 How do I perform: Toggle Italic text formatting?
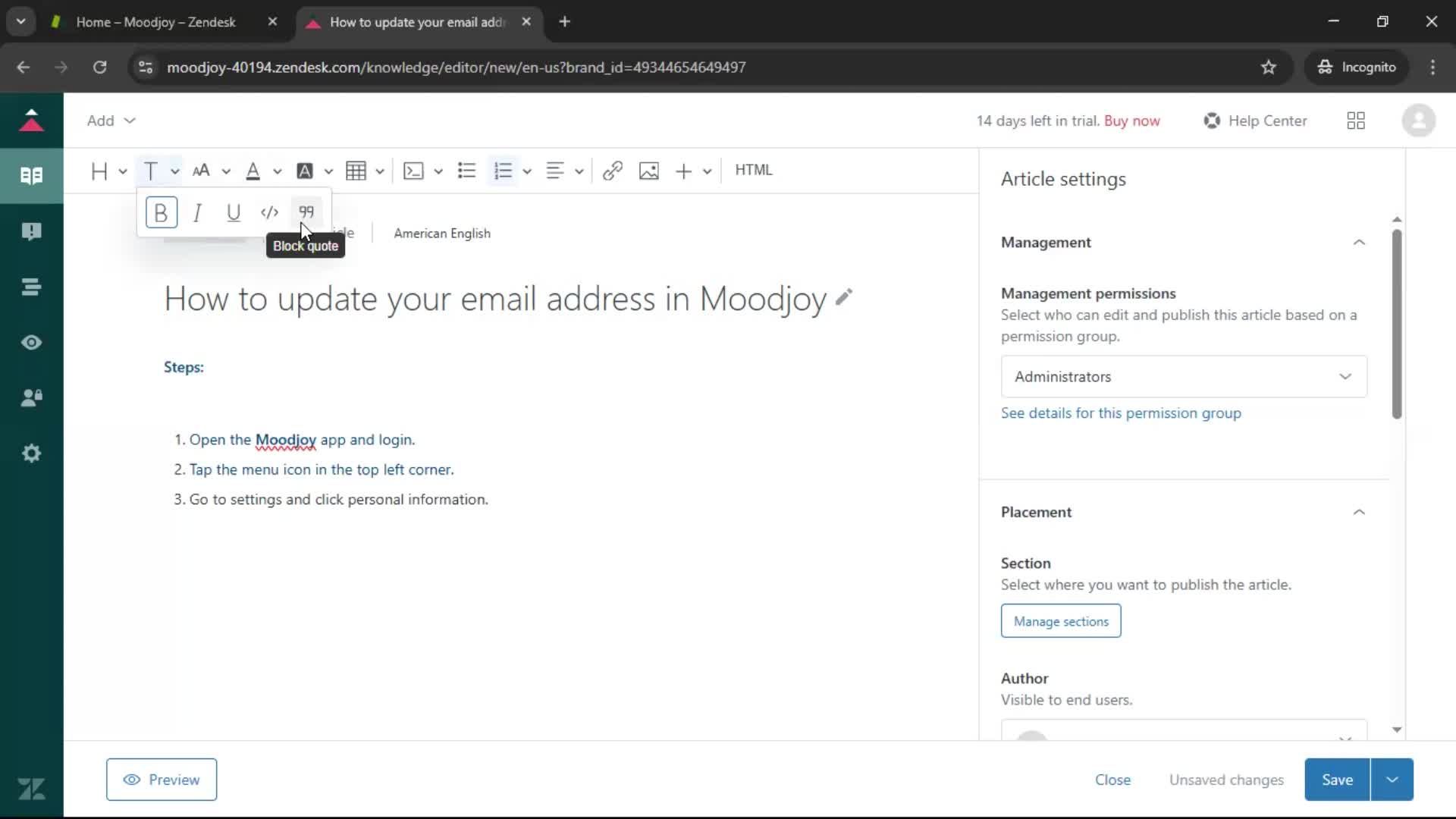tap(197, 213)
